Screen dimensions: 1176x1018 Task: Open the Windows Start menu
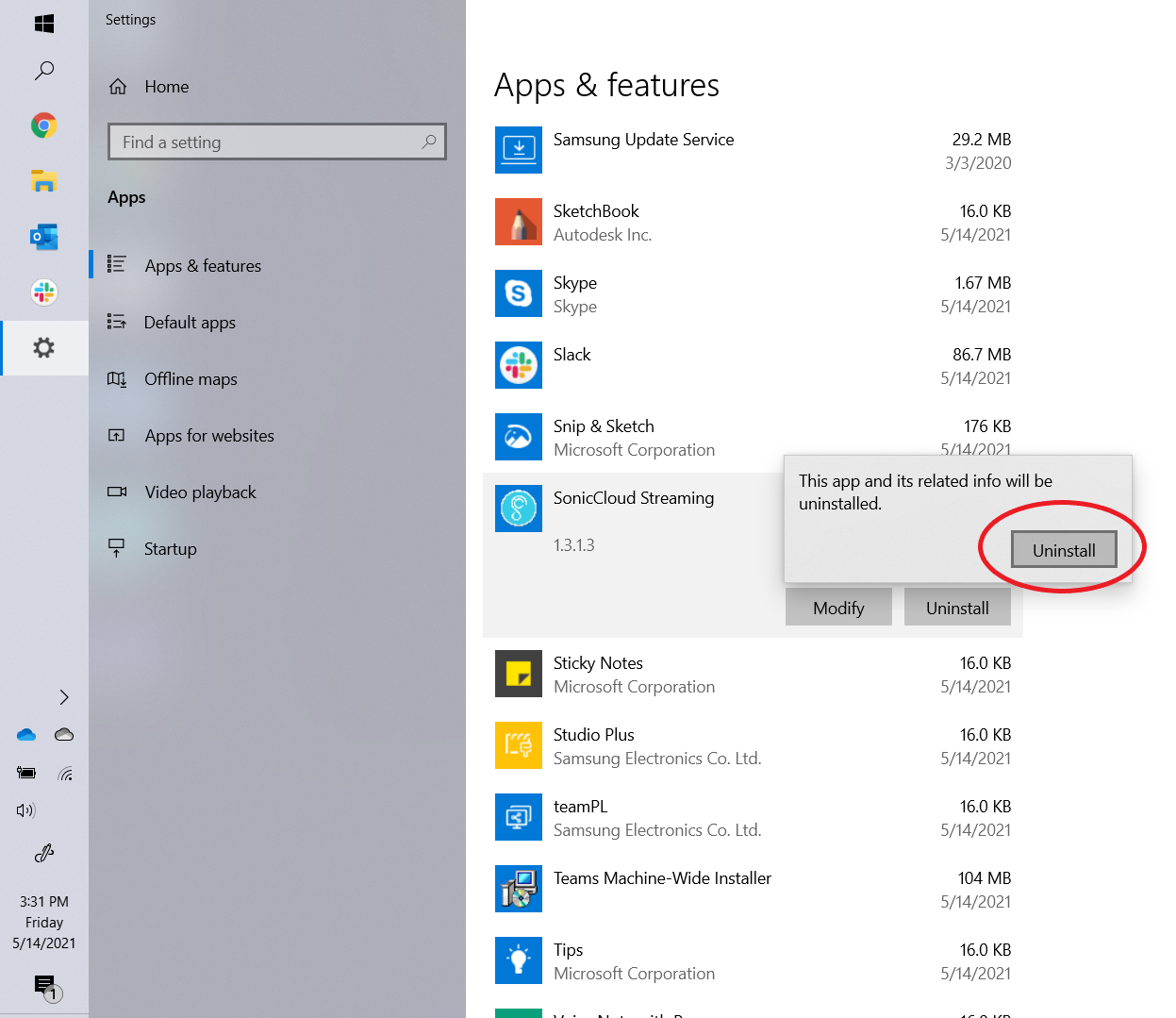point(43,24)
